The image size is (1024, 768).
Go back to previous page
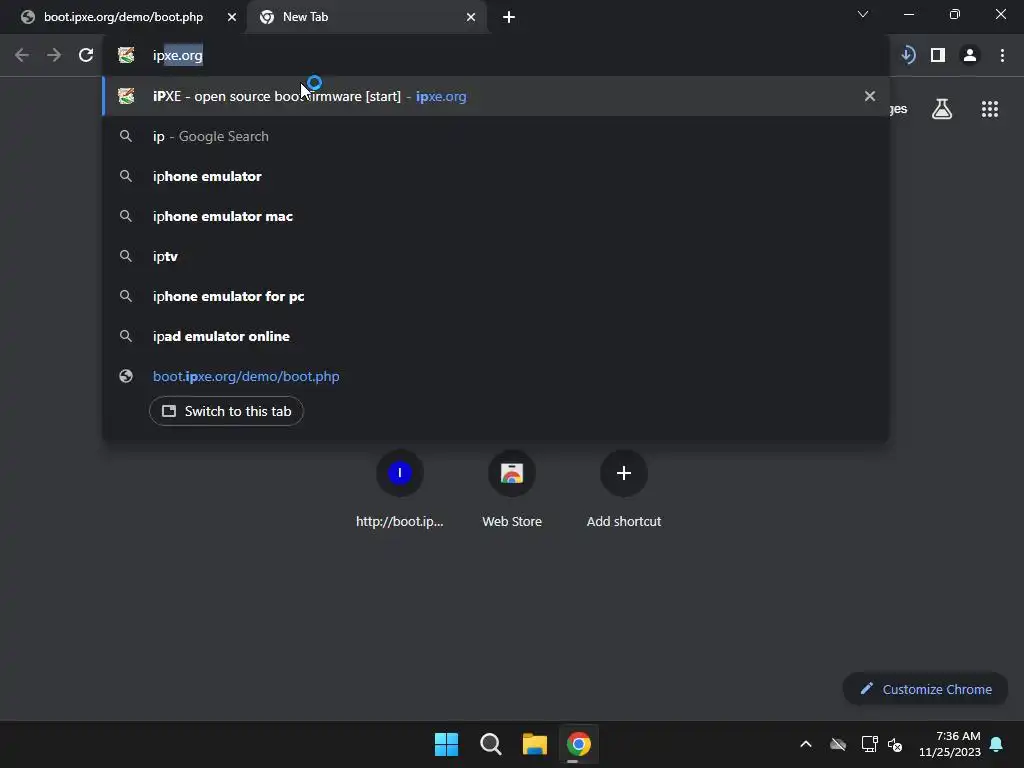[22, 56]
